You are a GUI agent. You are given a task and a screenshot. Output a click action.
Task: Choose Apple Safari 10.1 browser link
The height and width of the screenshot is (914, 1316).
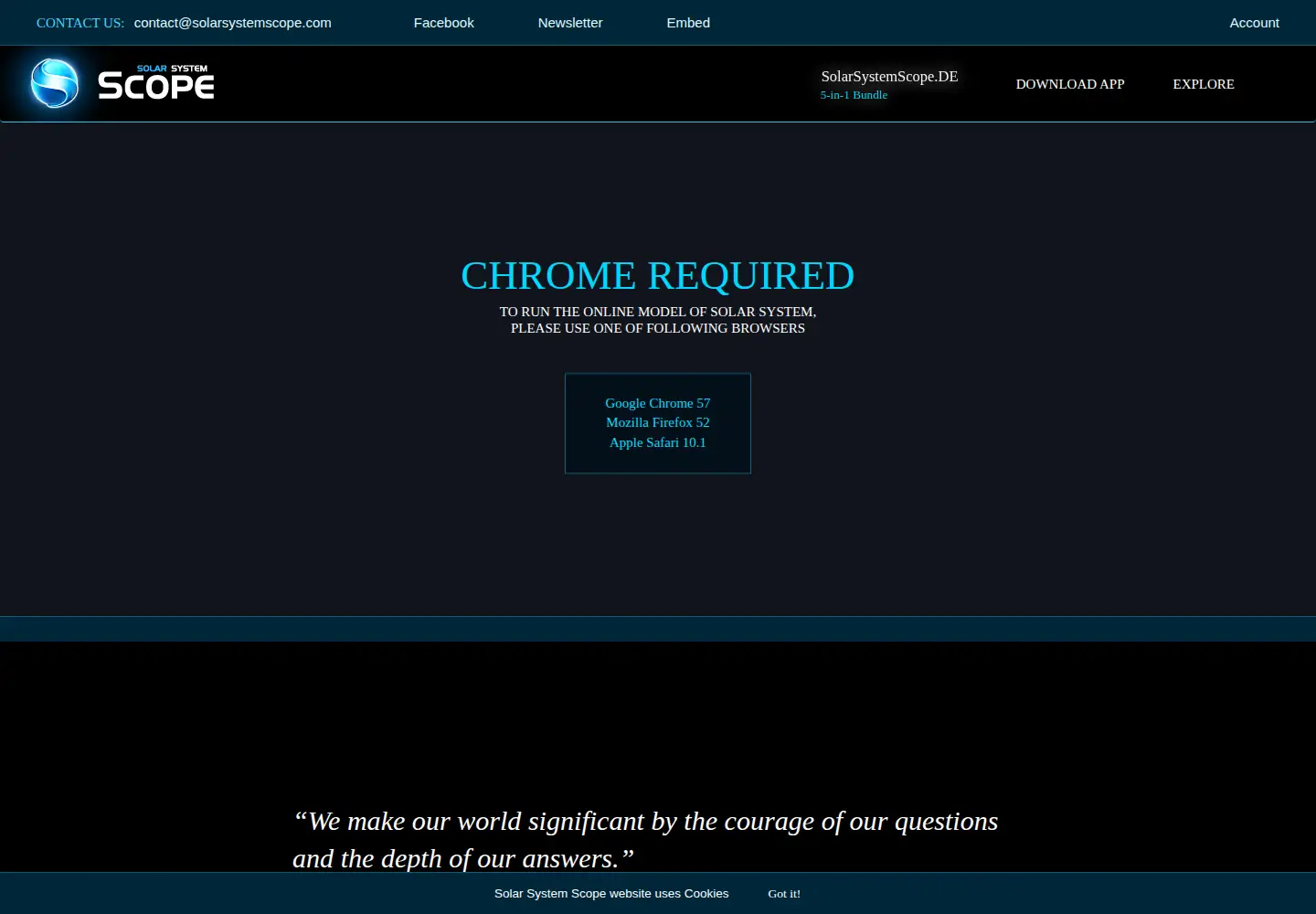click(x=658, y=442)
